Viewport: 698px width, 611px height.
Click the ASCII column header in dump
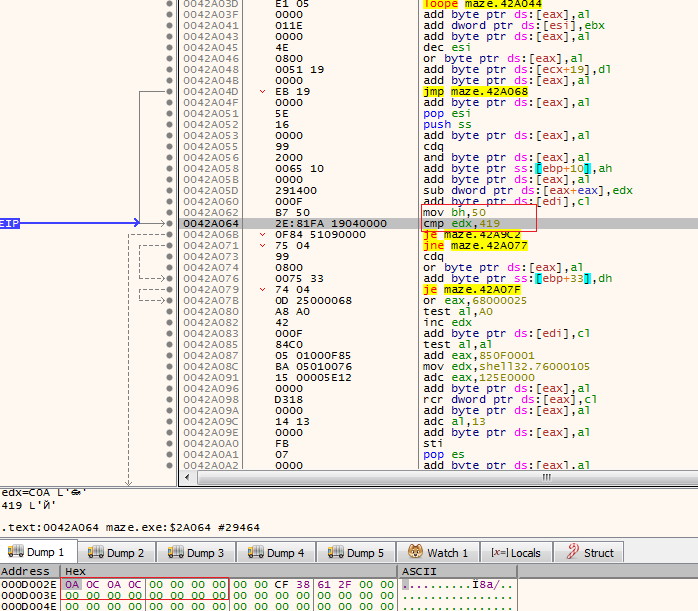(417, 571)
